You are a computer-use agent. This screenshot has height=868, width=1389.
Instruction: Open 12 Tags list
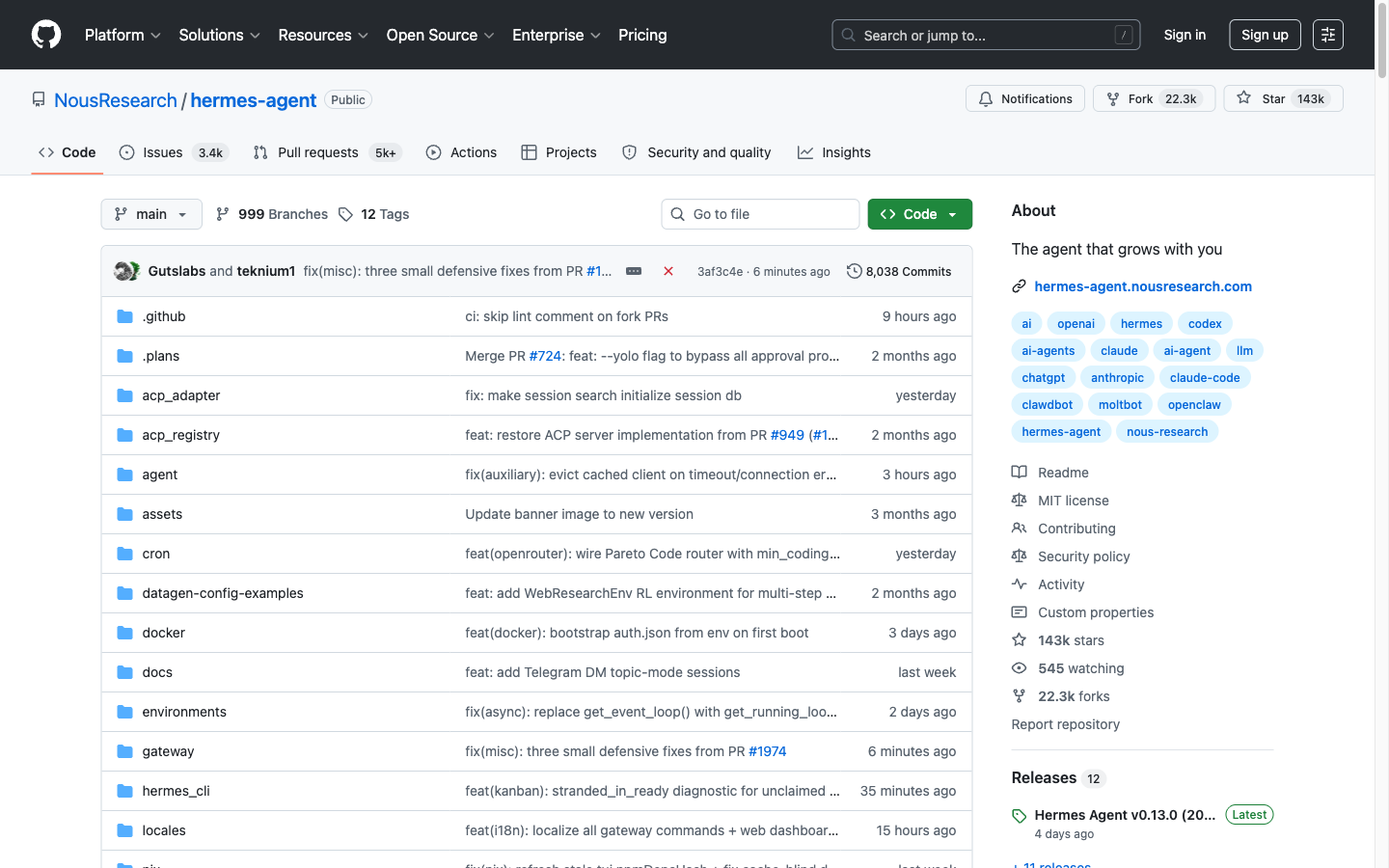click(x=374, y=214)
